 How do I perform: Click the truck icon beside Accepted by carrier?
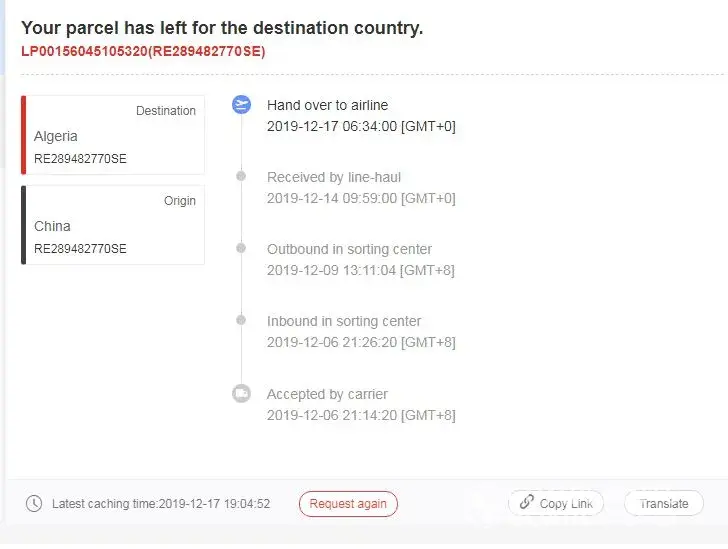coord(241,393)
